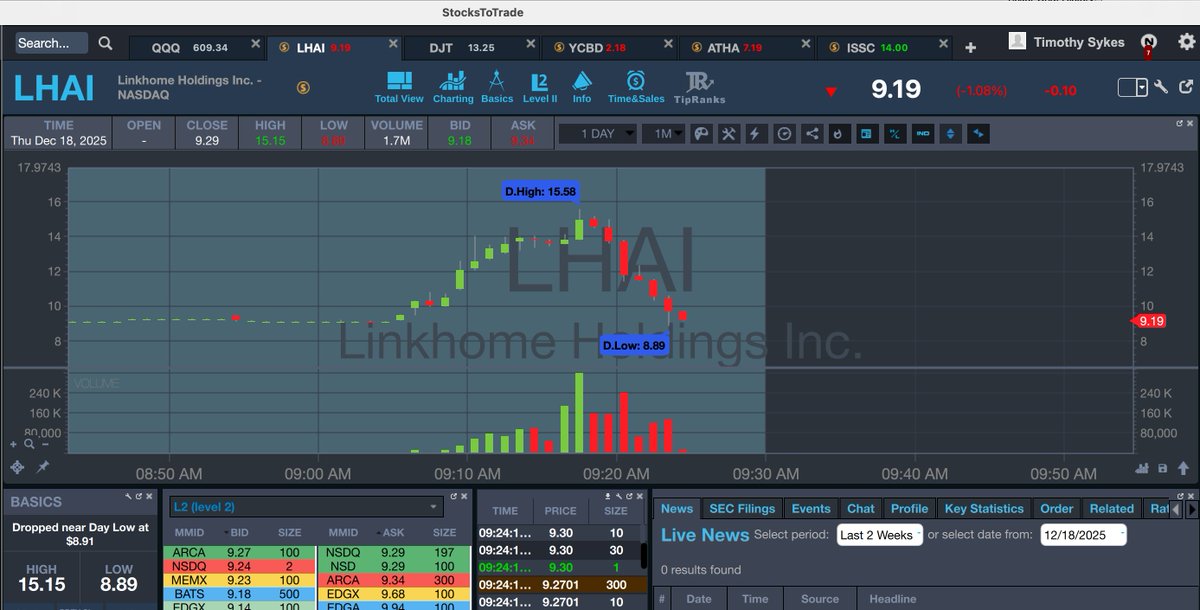This screenshot has height=610, width=1200.
Task: Click the 12/18/2025 date field
Action: point(1081,535)
